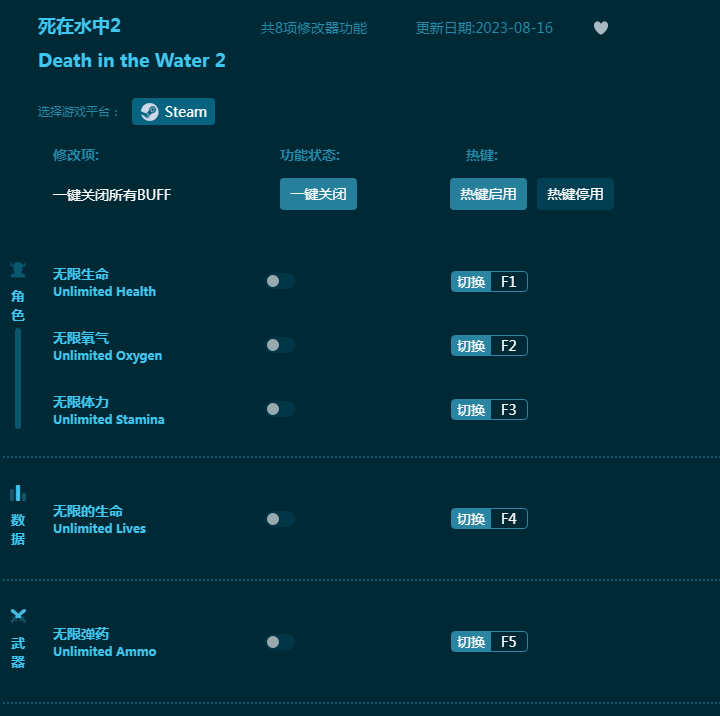Click the F3 hotkey field

point(508,410)
